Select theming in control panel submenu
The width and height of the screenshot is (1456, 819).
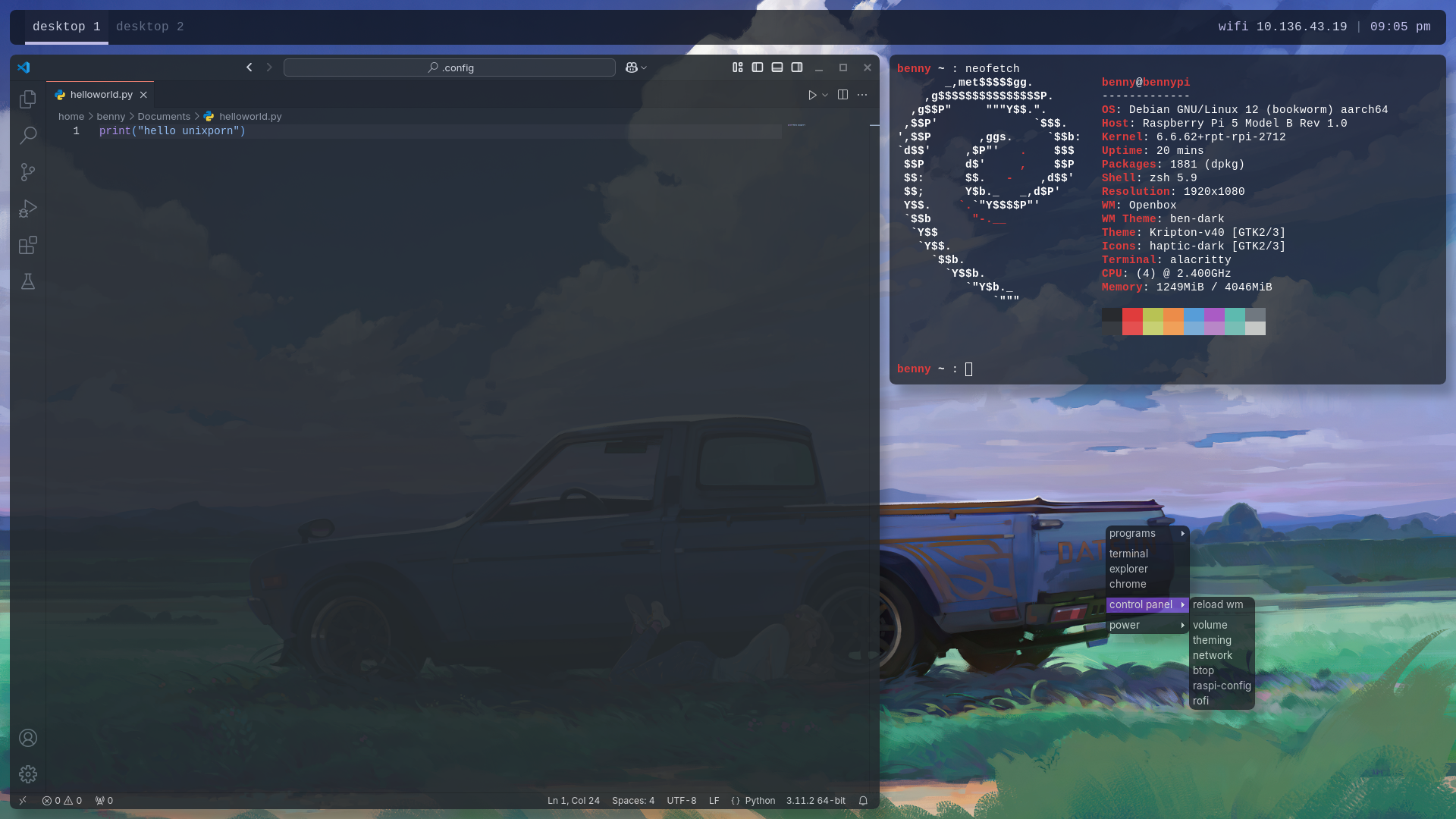click(x=1222, y=640)
